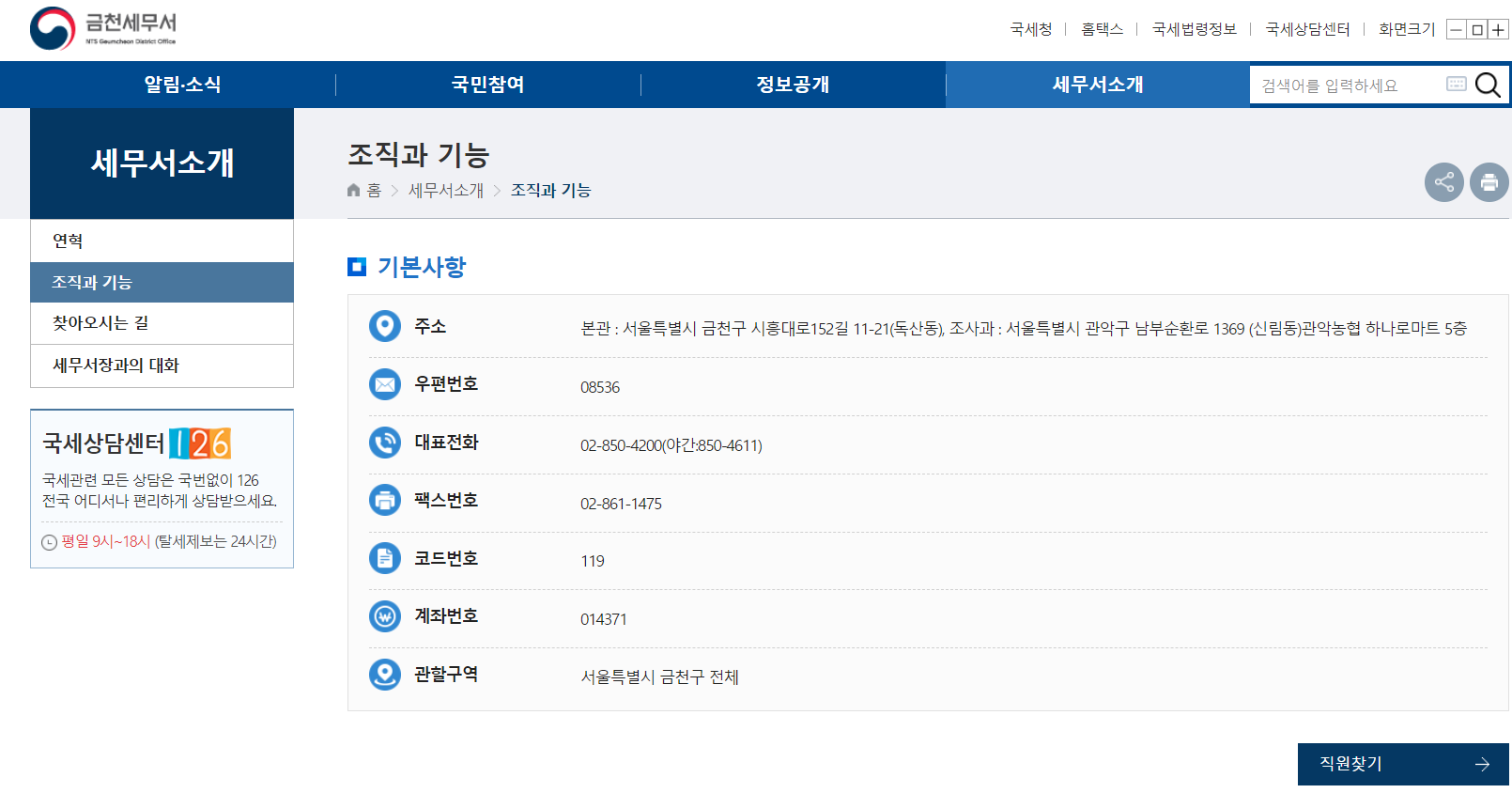Screen dimensions: 1512x793
Task: Click the fax printer icon beside 팩스번호
Action: (385, 500)
